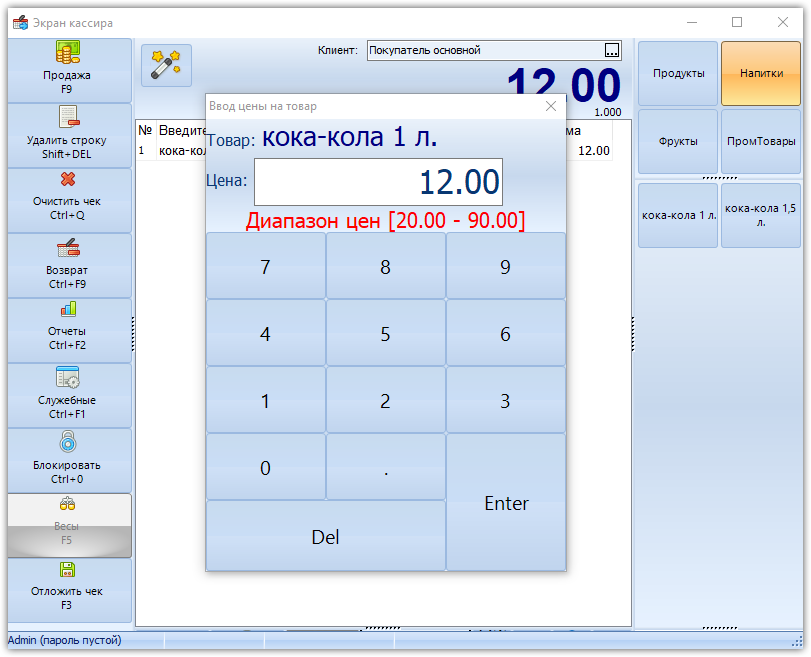The width and height of the screenshot is (811, 657).
Task: Click the Enter key on keypad
Action: (x=506, y=503)
